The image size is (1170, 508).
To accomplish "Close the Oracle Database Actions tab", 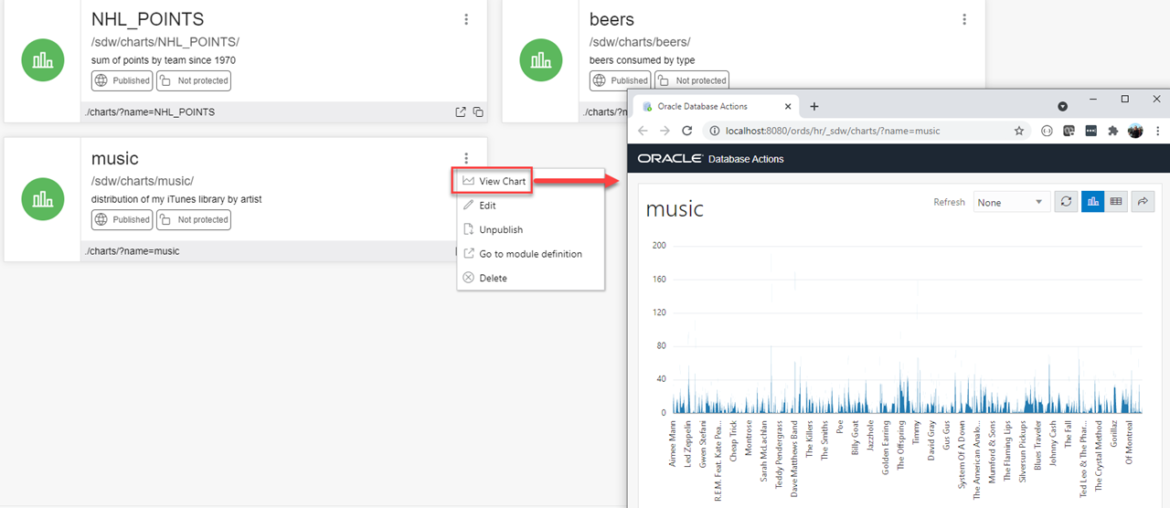I will [789, 107].
